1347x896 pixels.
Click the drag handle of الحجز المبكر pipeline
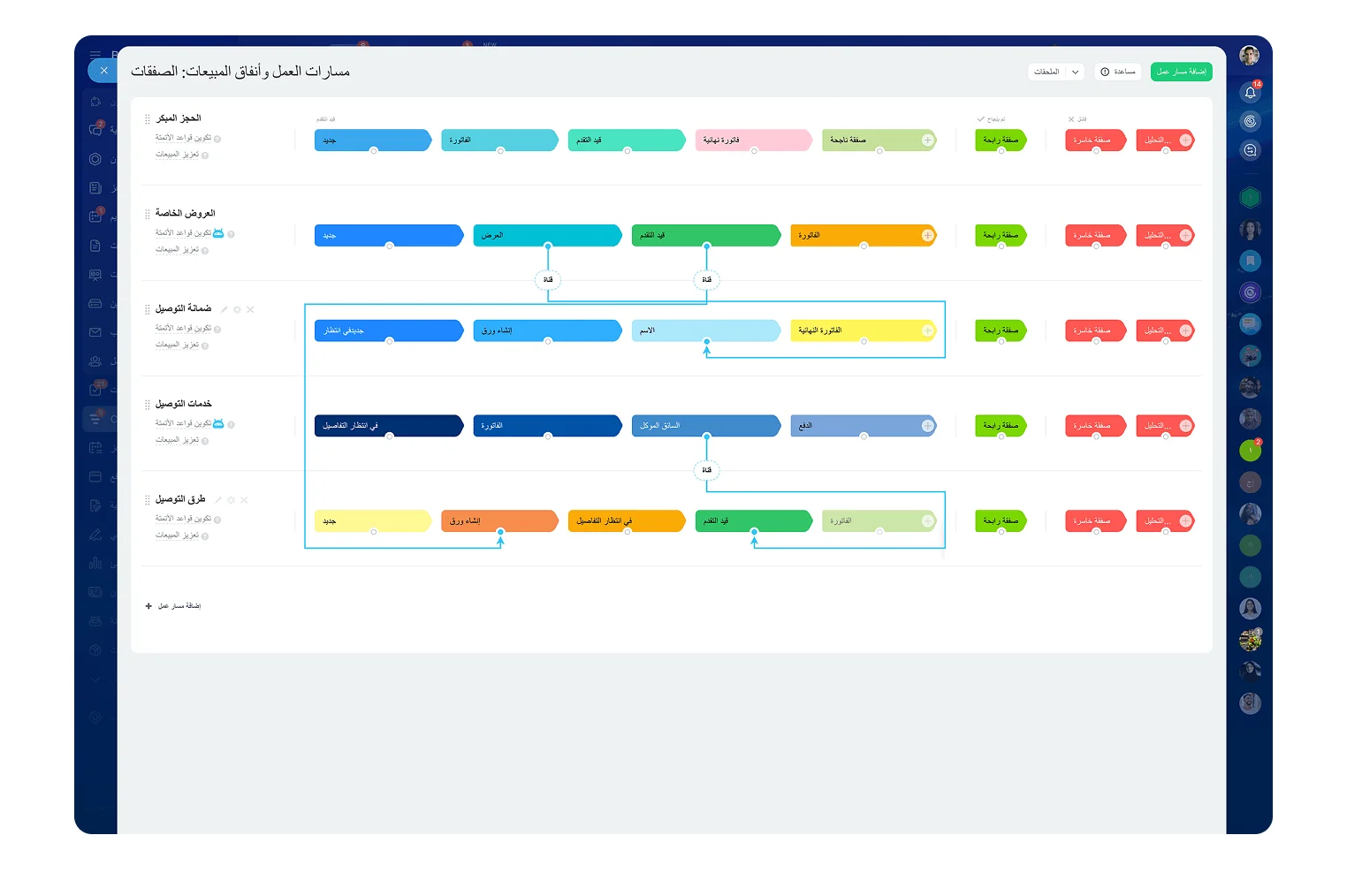[x=148, y=118]
